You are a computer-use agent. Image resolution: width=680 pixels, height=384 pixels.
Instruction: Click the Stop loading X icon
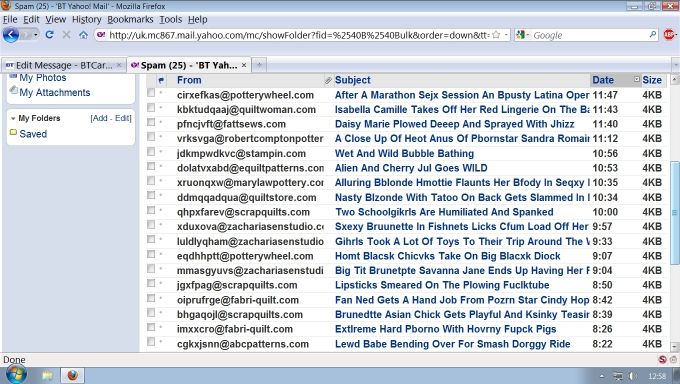point(66,35)
